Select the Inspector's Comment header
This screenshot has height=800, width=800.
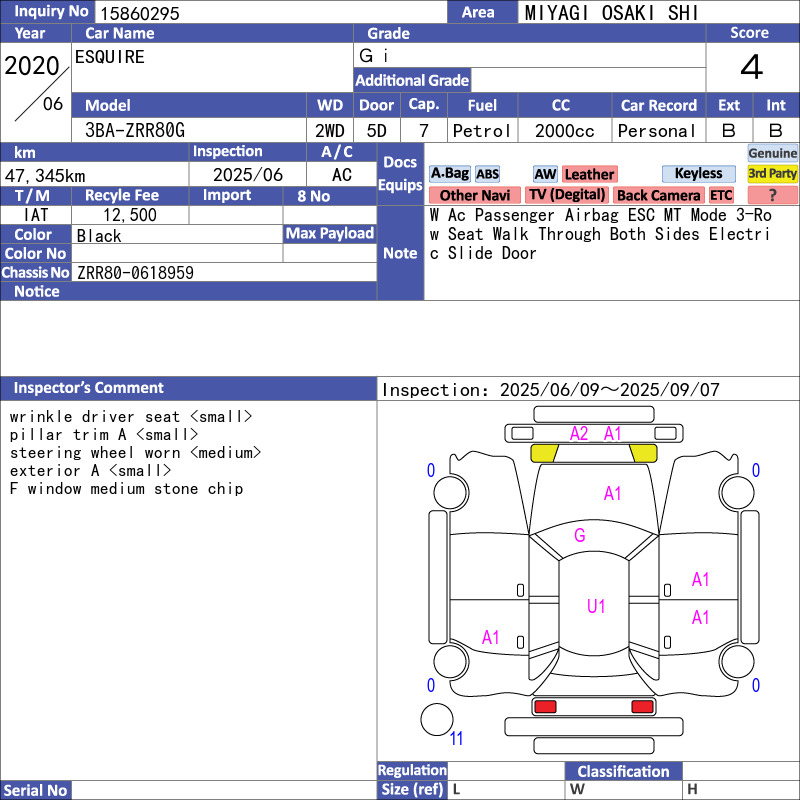[x=89, y=388]
